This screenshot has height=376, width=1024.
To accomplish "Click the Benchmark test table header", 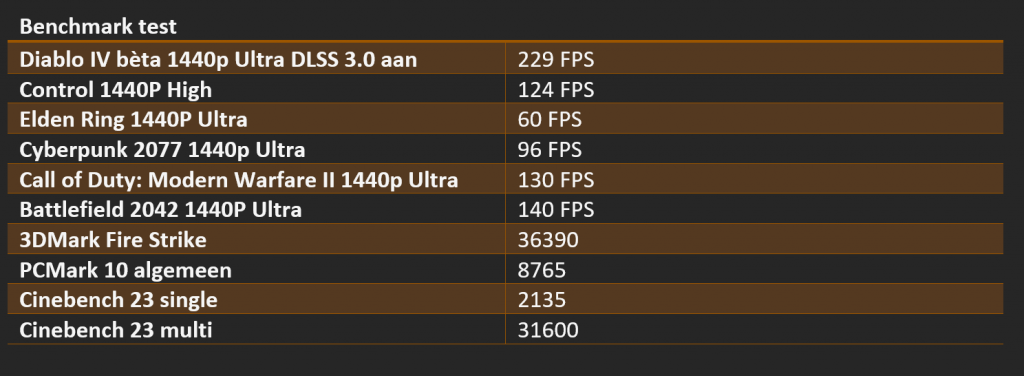I will [98, 27].
